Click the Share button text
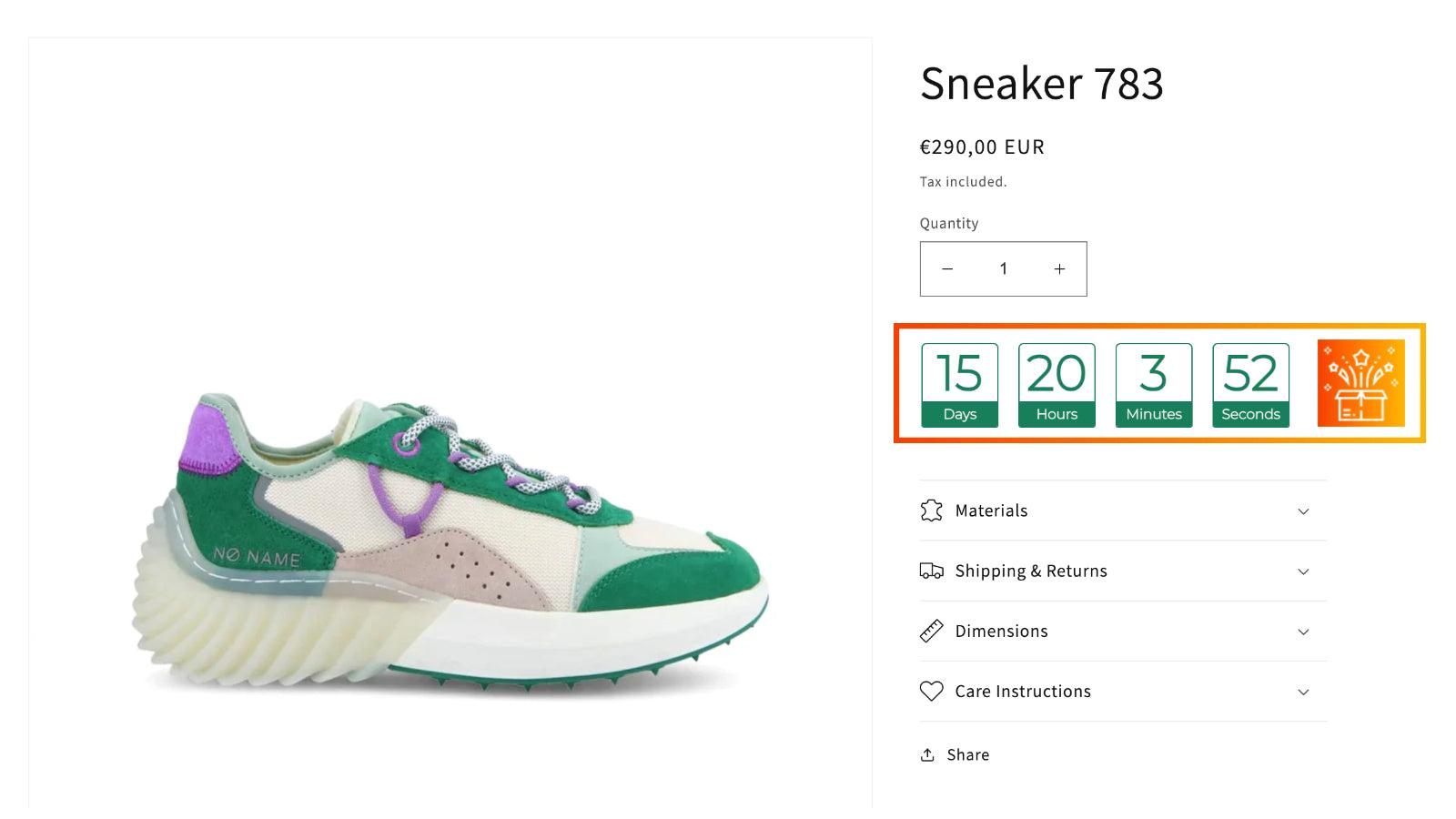 click(x=967, y=754)
